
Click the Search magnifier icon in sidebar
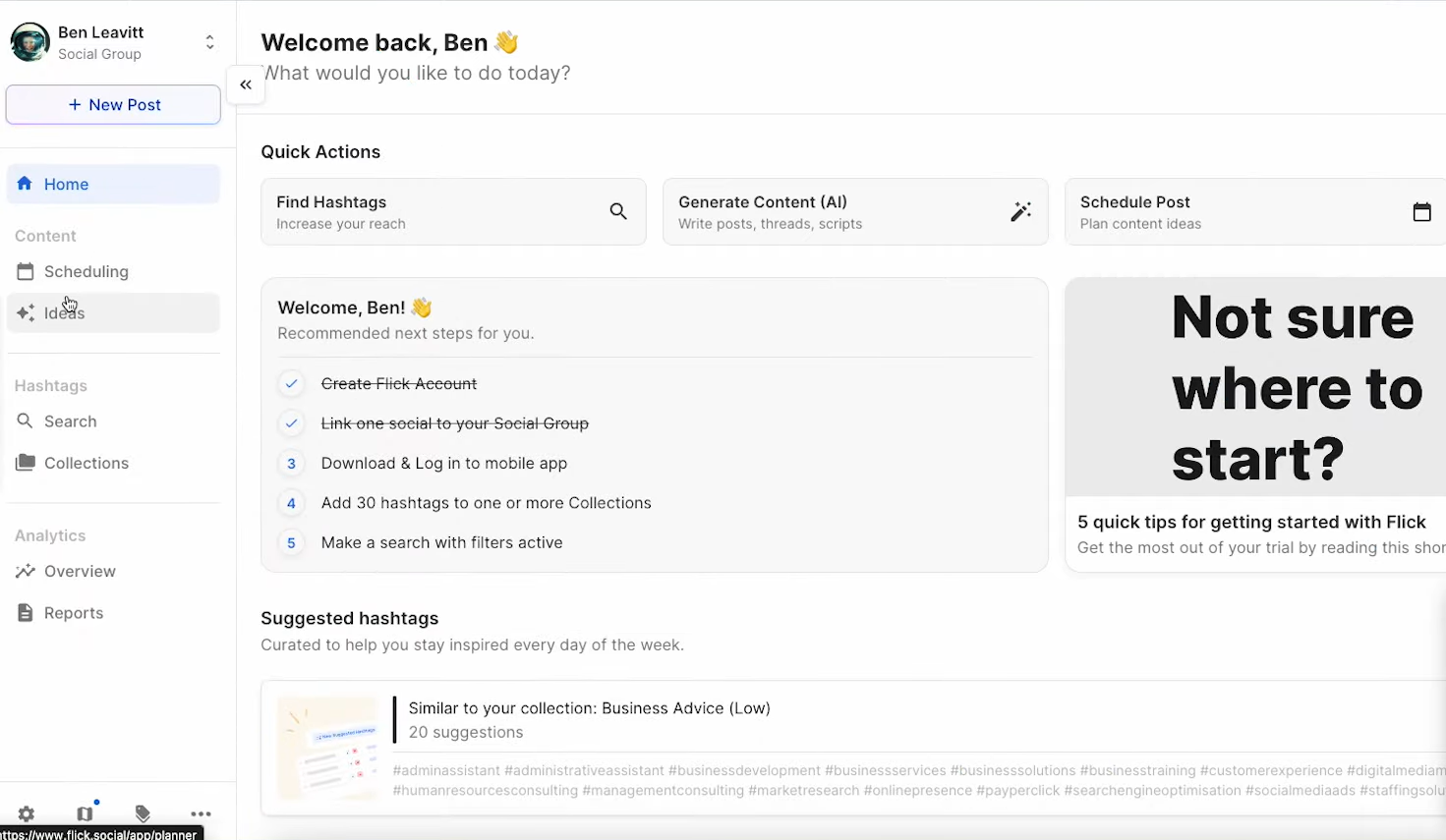point(26,421)
